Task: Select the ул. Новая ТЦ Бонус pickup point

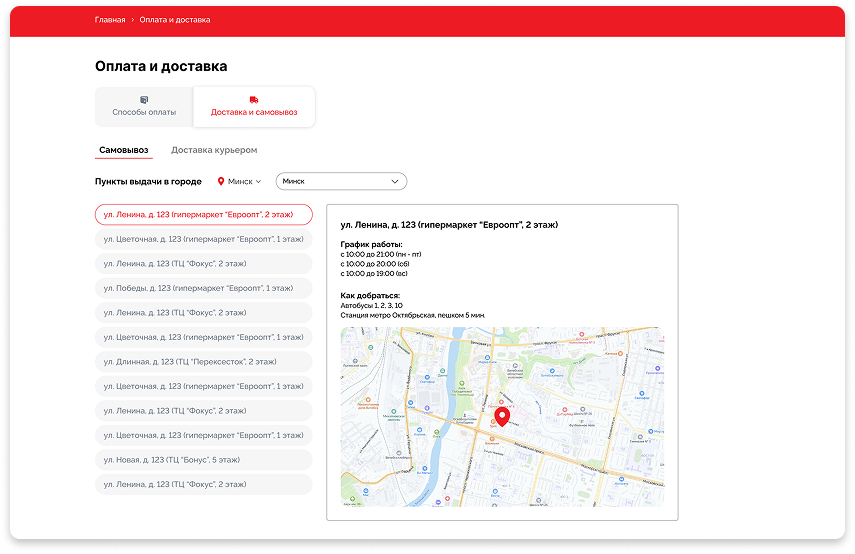Action: 203,460
